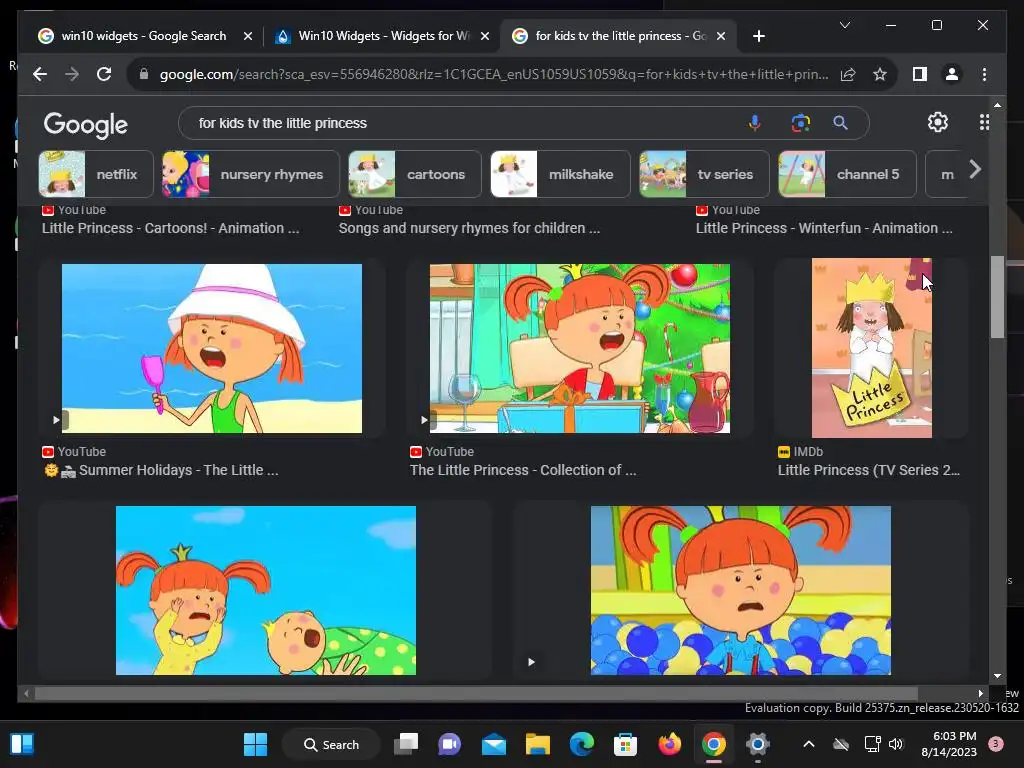
Task: Open the Christmas tree Little Princess thumbnail
Action: tap(579, 348)
